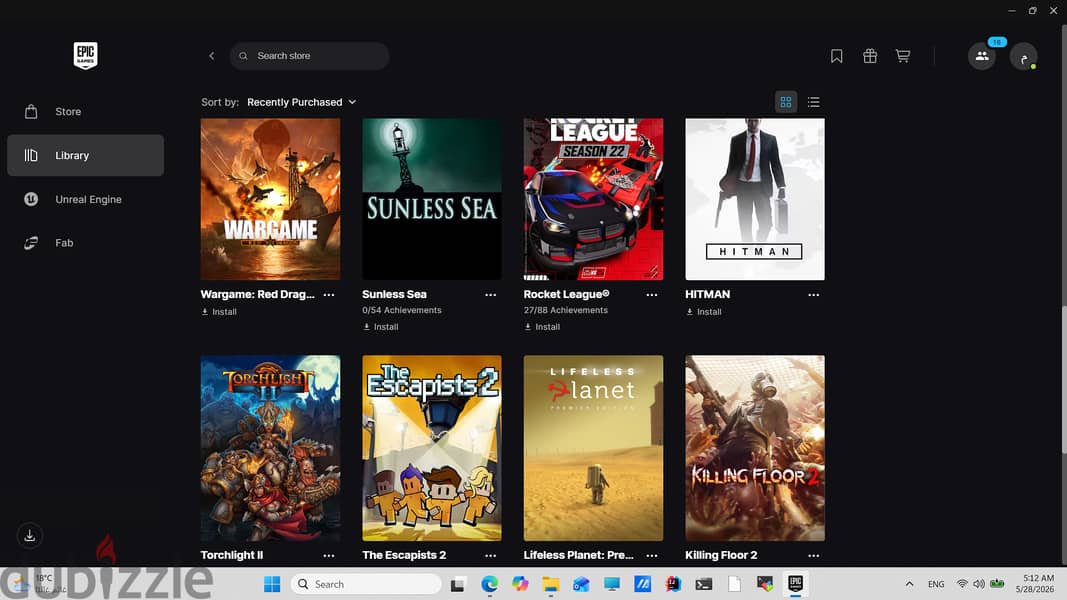The width and height of the screenshot is (1067, 600).
Task: Open Microsoft Edge from the taskbar
Action: [489, 584]
